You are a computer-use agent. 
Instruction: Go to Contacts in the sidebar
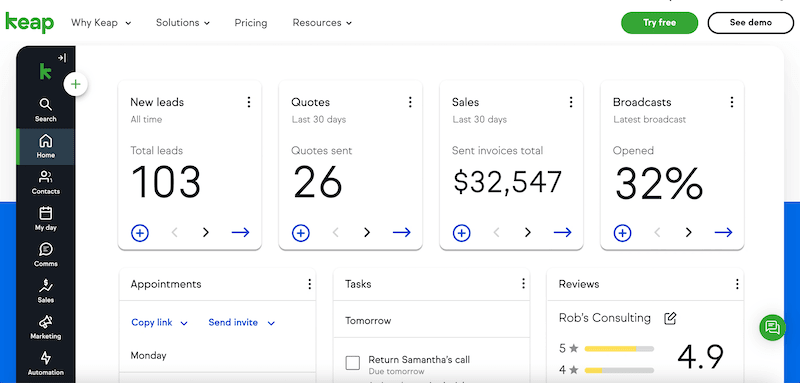point(45,183)
